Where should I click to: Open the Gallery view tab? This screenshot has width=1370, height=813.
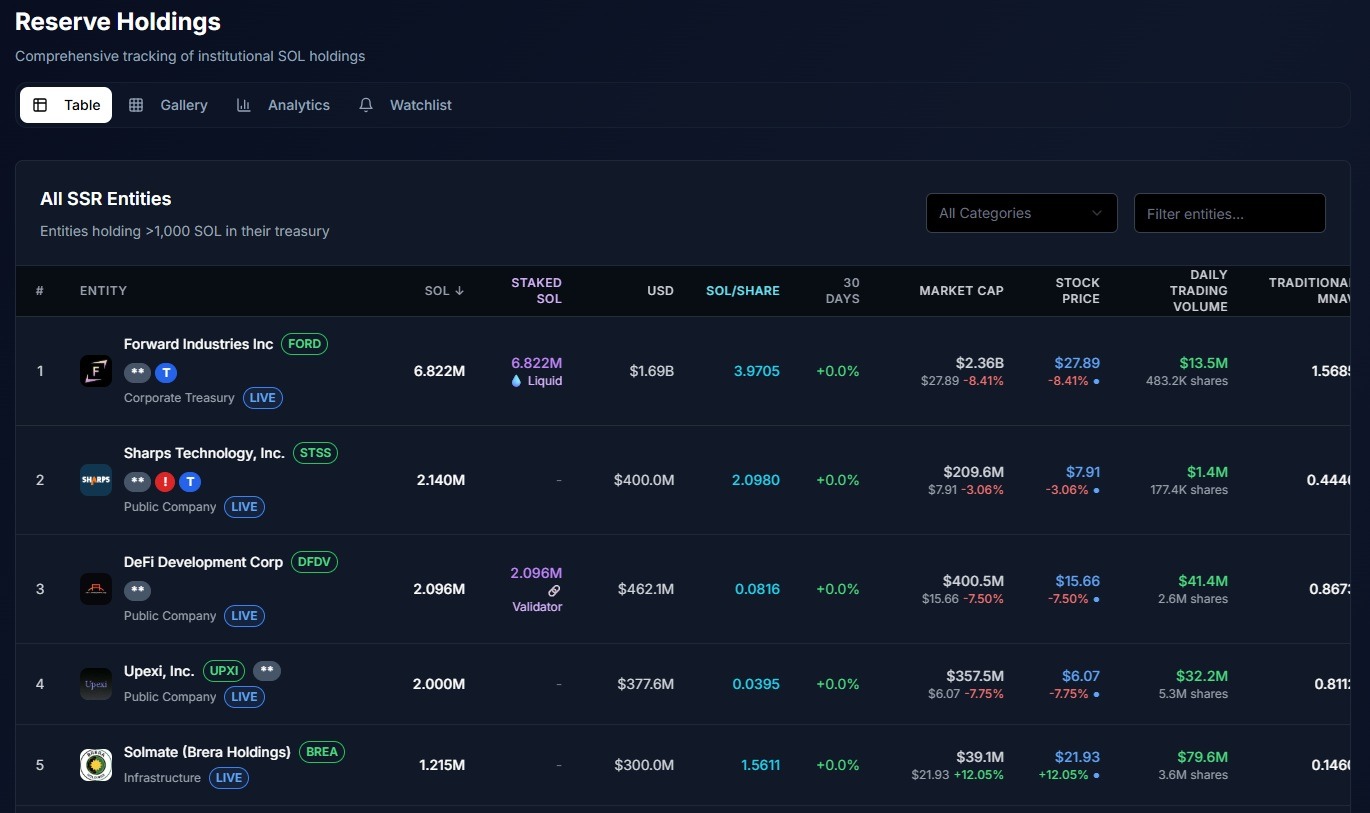pyautogui.click(x=168, y=105)
